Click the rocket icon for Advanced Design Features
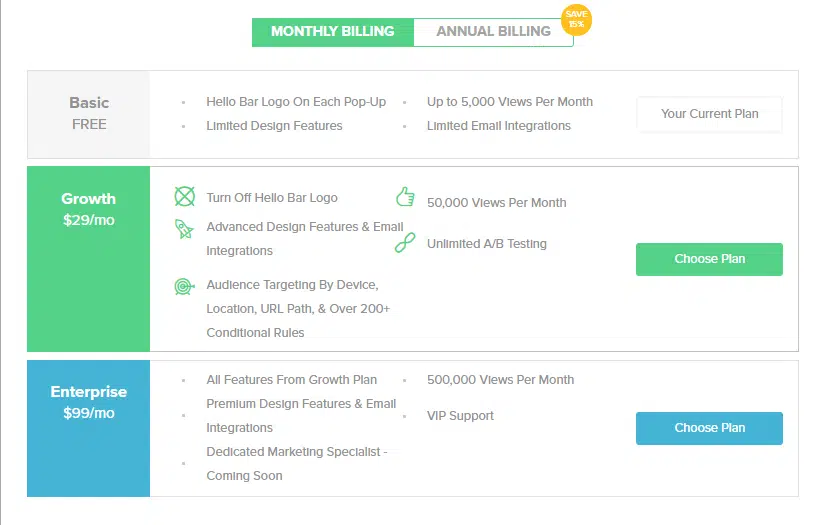This screenshot has width=823, height=525. [184, 228]
